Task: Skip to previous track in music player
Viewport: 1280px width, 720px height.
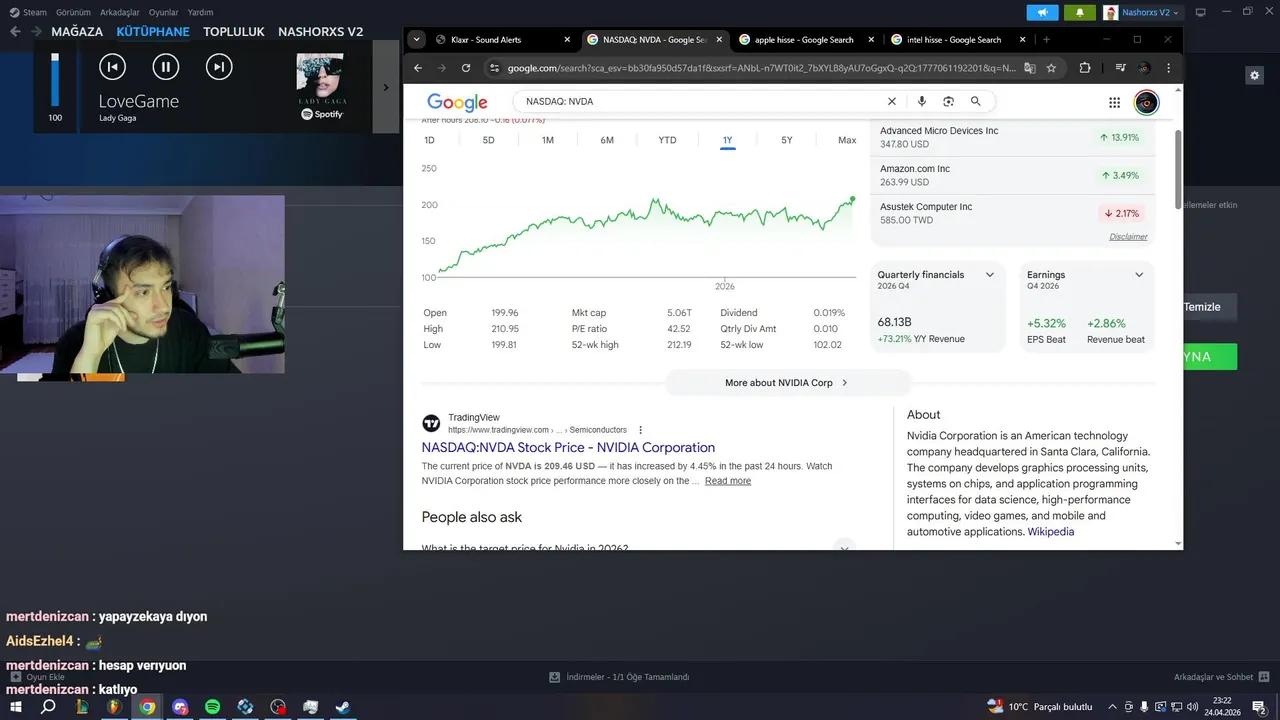Action: click(113, 67)
